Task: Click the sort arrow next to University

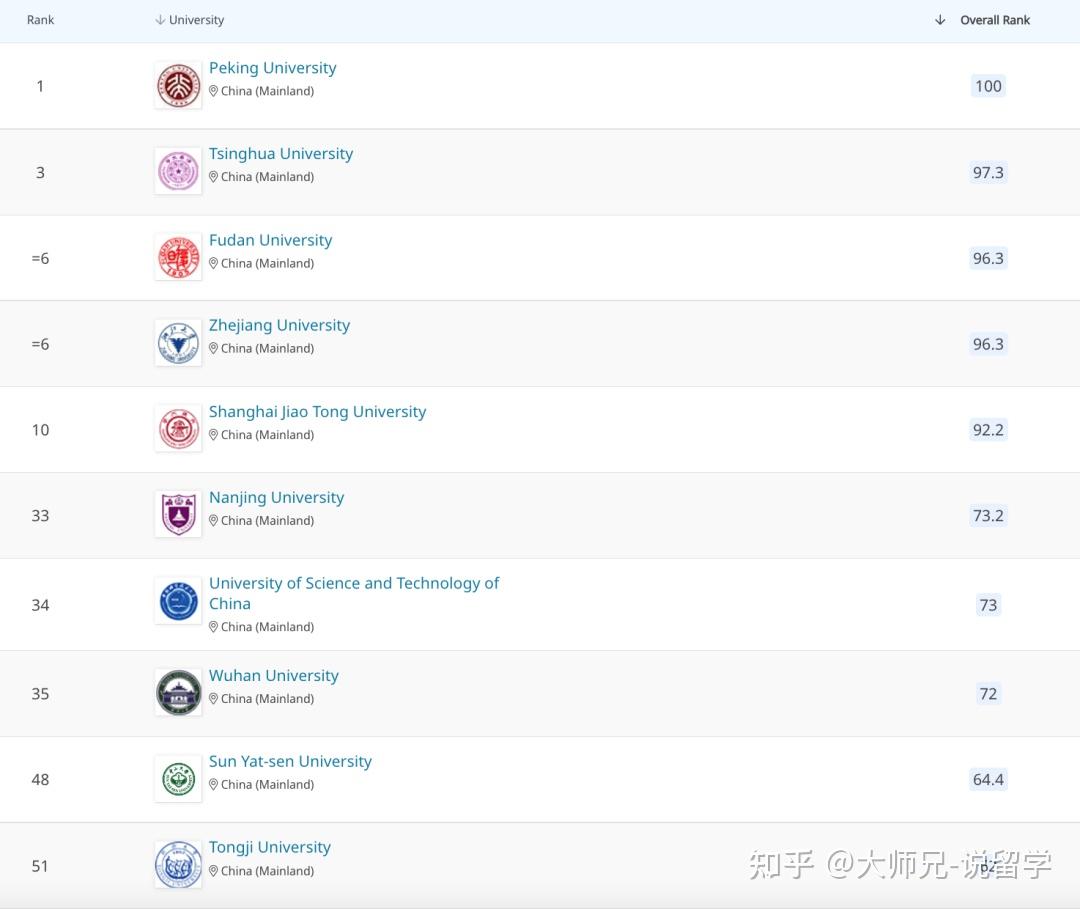Action: [x=160, y=19]
